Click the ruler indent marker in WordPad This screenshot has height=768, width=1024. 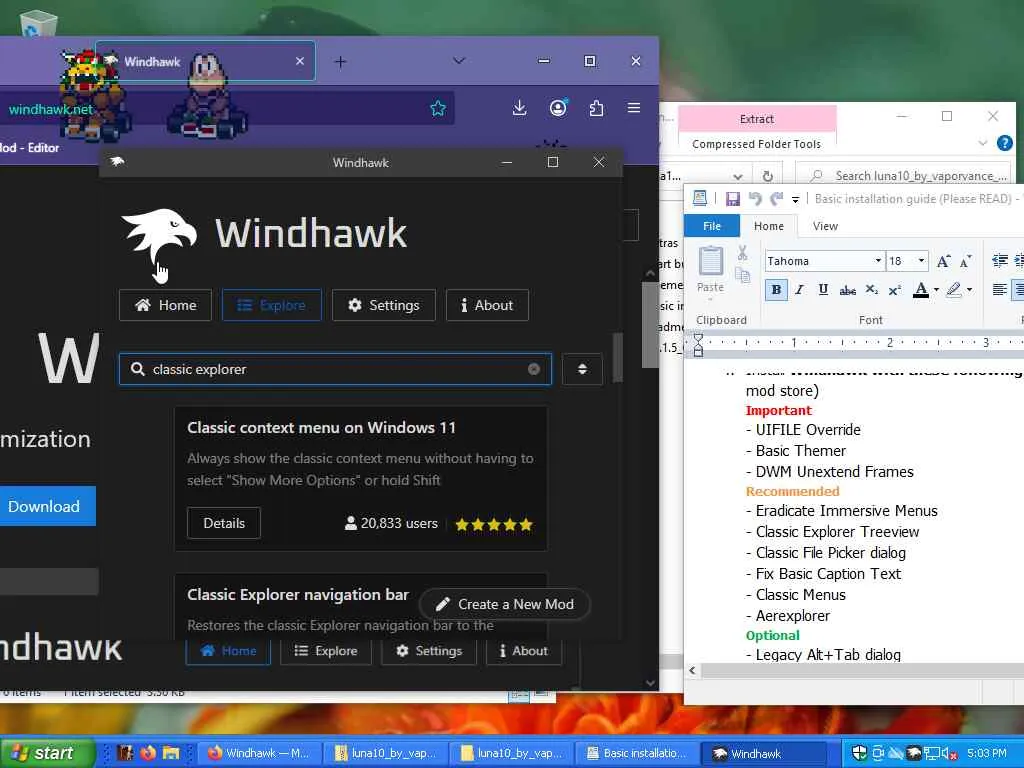click(x=698, y=345)
